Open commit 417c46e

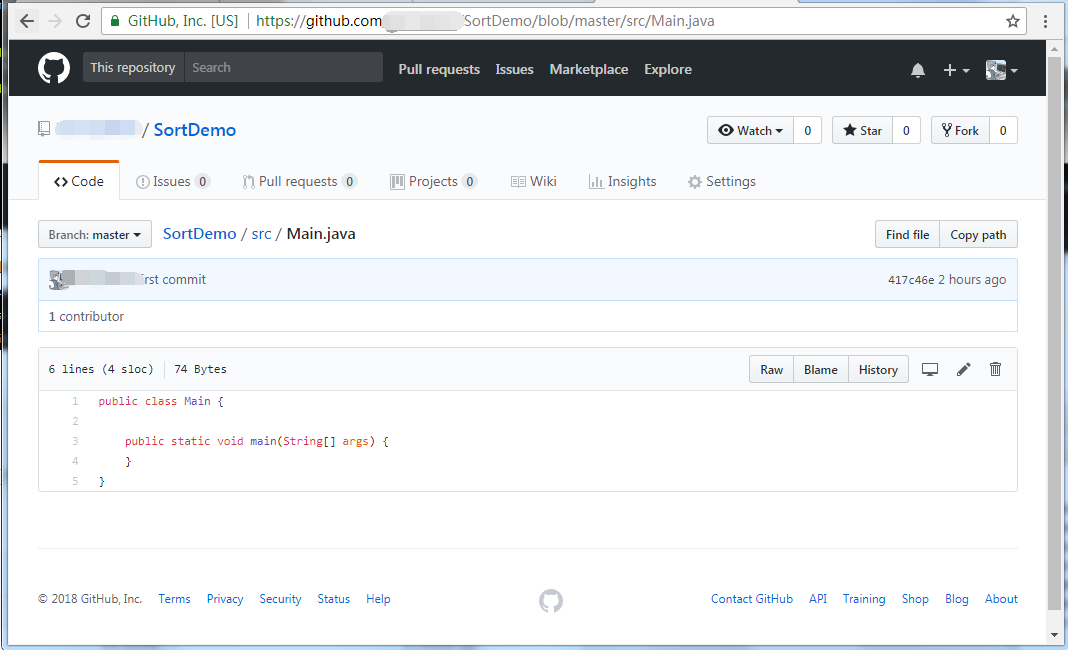coord(911,280)
